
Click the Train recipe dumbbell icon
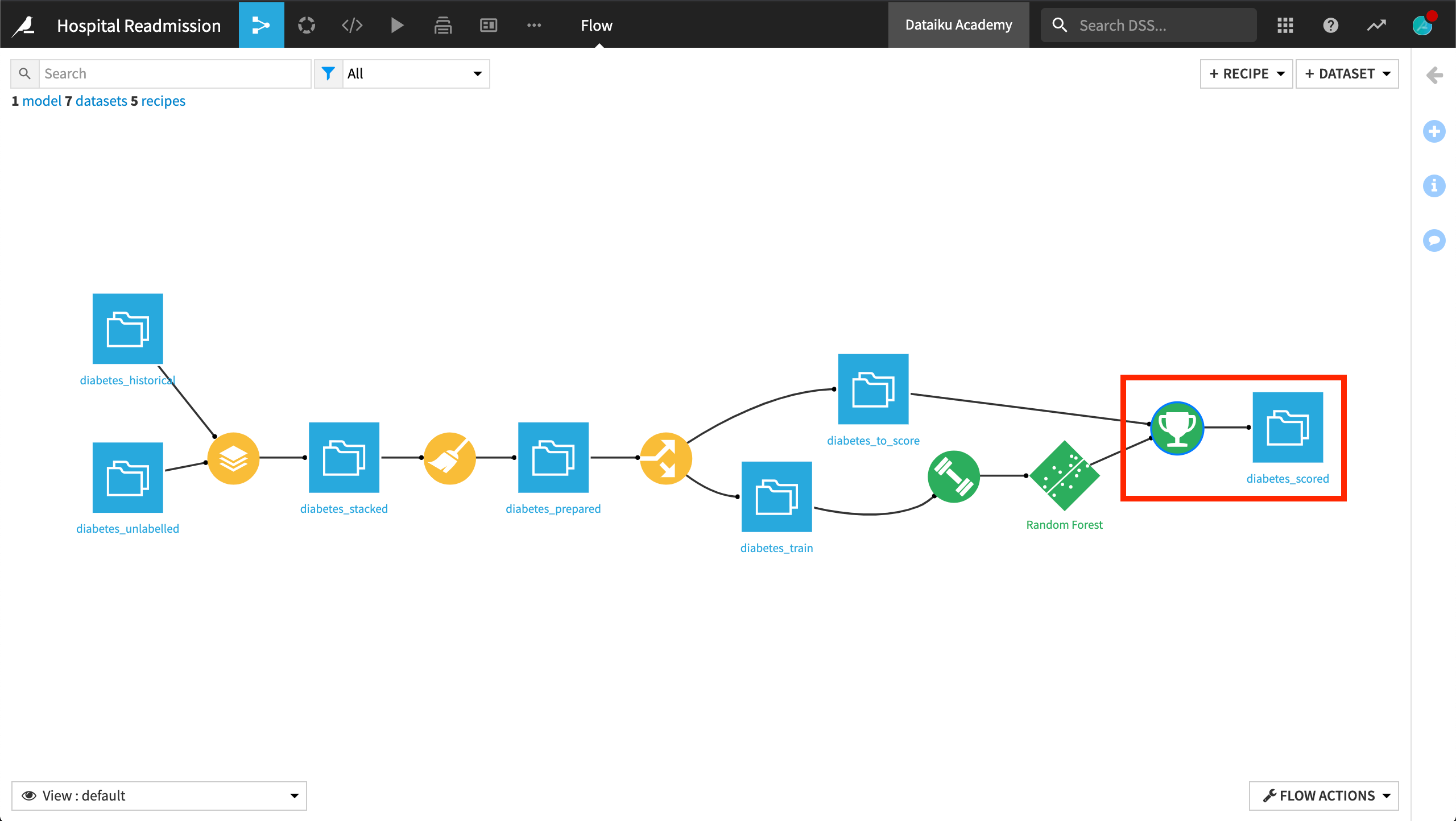(953, 476)
